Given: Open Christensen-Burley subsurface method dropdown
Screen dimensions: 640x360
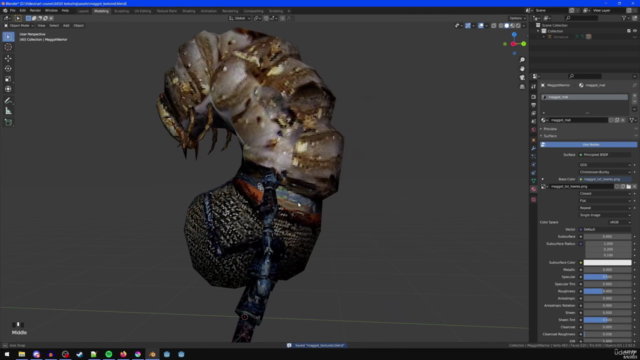Looking at the screenshot, I should [x=605, y=172].
